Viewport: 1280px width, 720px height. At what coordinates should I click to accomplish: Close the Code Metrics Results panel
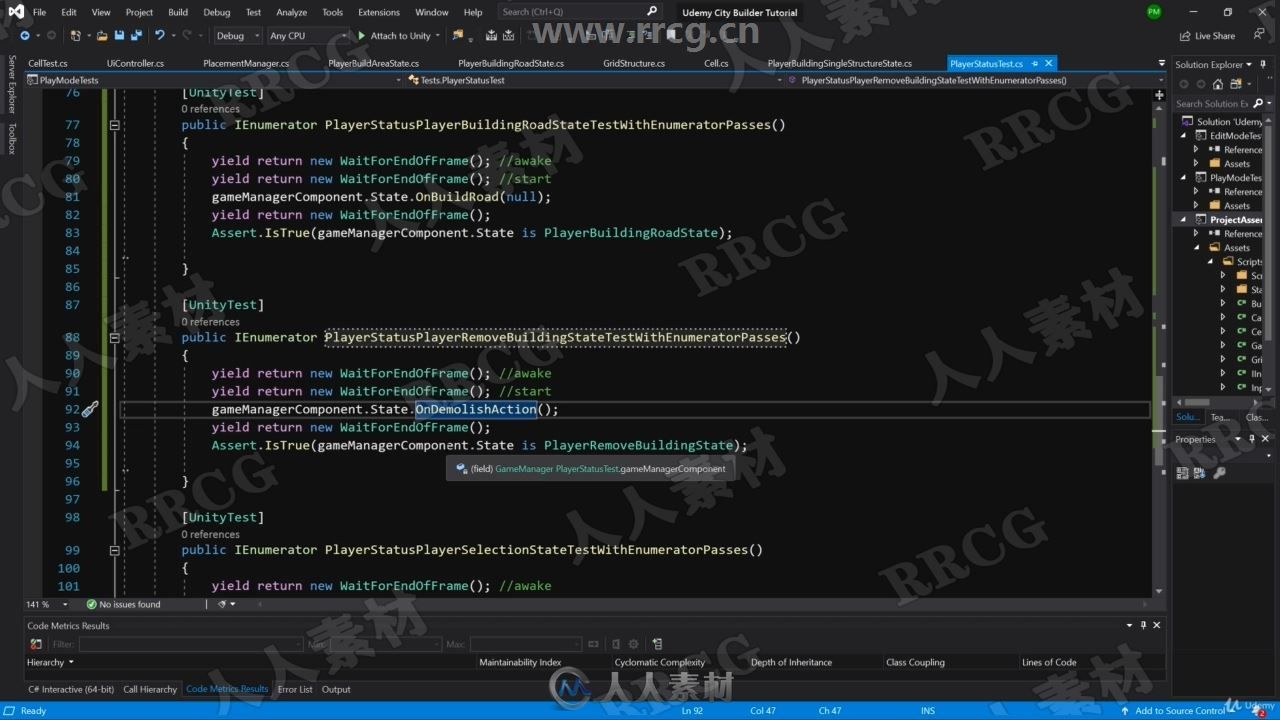coord(1157,625)
